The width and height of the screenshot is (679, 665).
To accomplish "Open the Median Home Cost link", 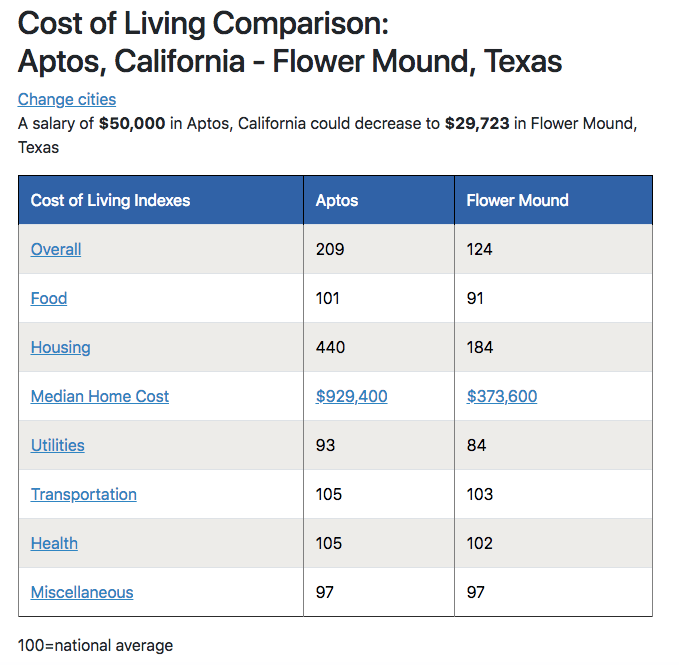I will pos(100,396).
